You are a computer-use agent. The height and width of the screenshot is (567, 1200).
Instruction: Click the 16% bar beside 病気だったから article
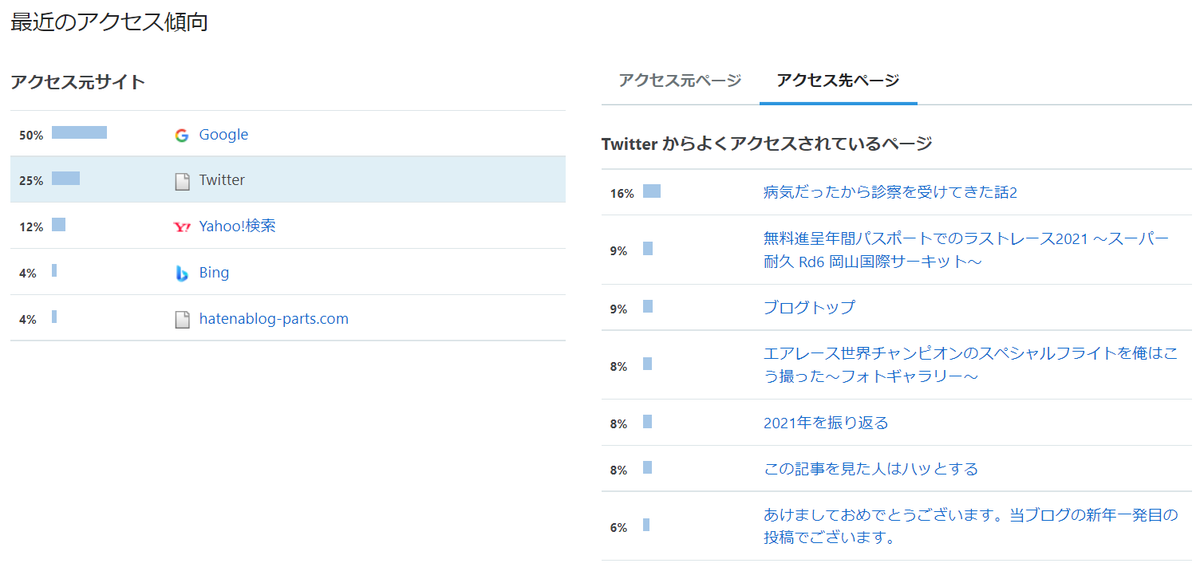(652, 191)
